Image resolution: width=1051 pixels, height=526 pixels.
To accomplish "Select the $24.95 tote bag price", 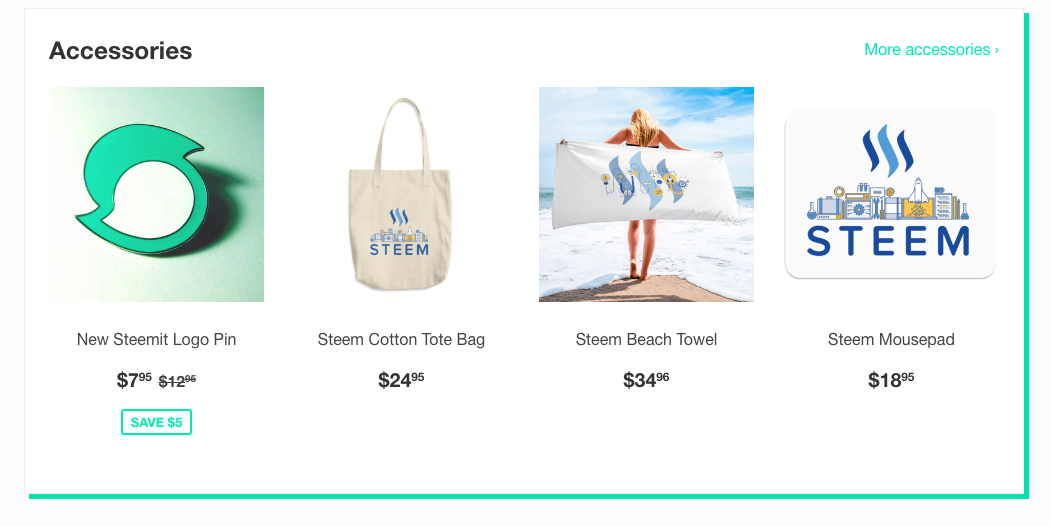I will (x=401, y=380).
